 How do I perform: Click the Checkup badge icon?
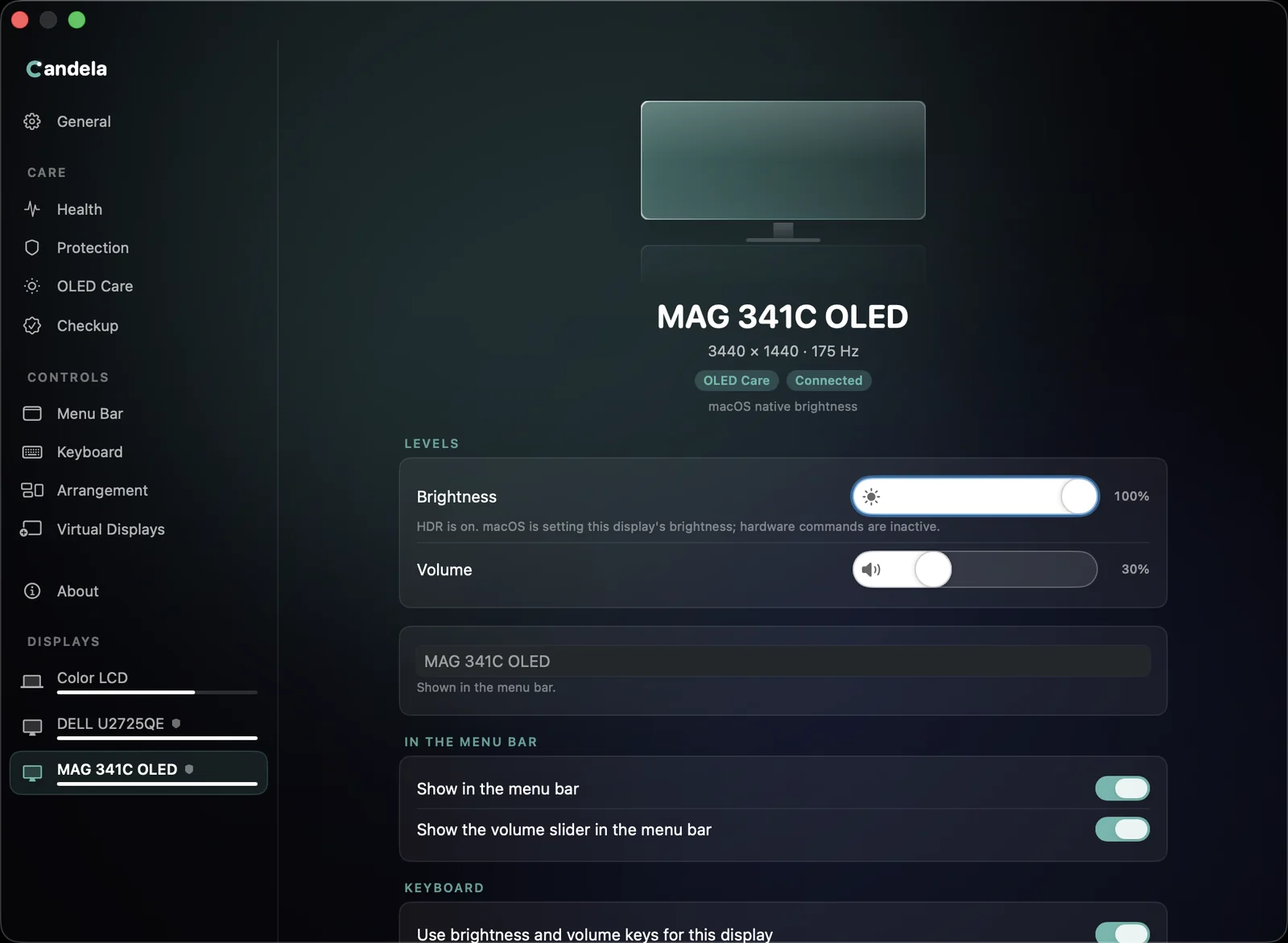32,326
